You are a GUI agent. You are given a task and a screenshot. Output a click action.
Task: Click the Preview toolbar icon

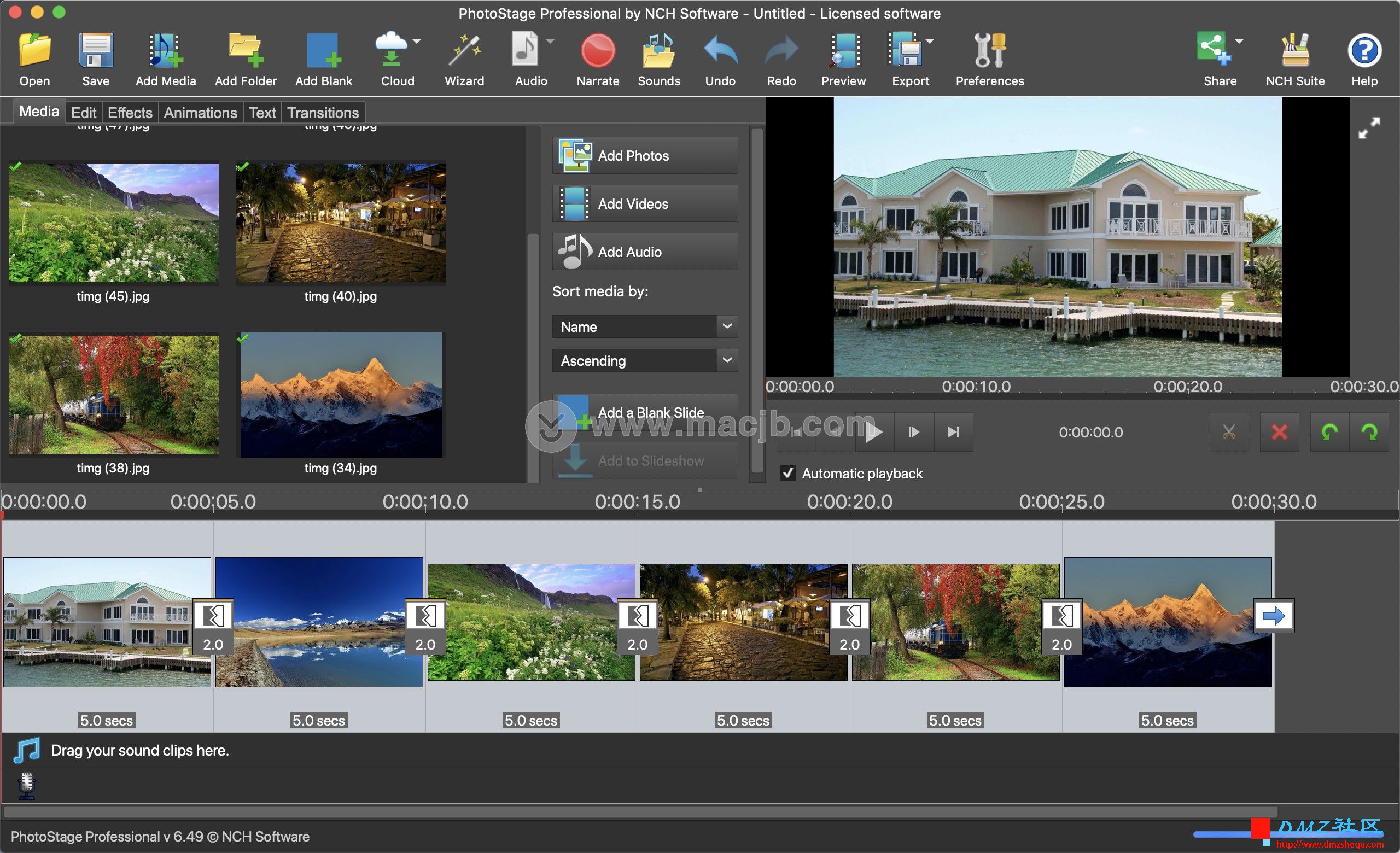point(843,50)
